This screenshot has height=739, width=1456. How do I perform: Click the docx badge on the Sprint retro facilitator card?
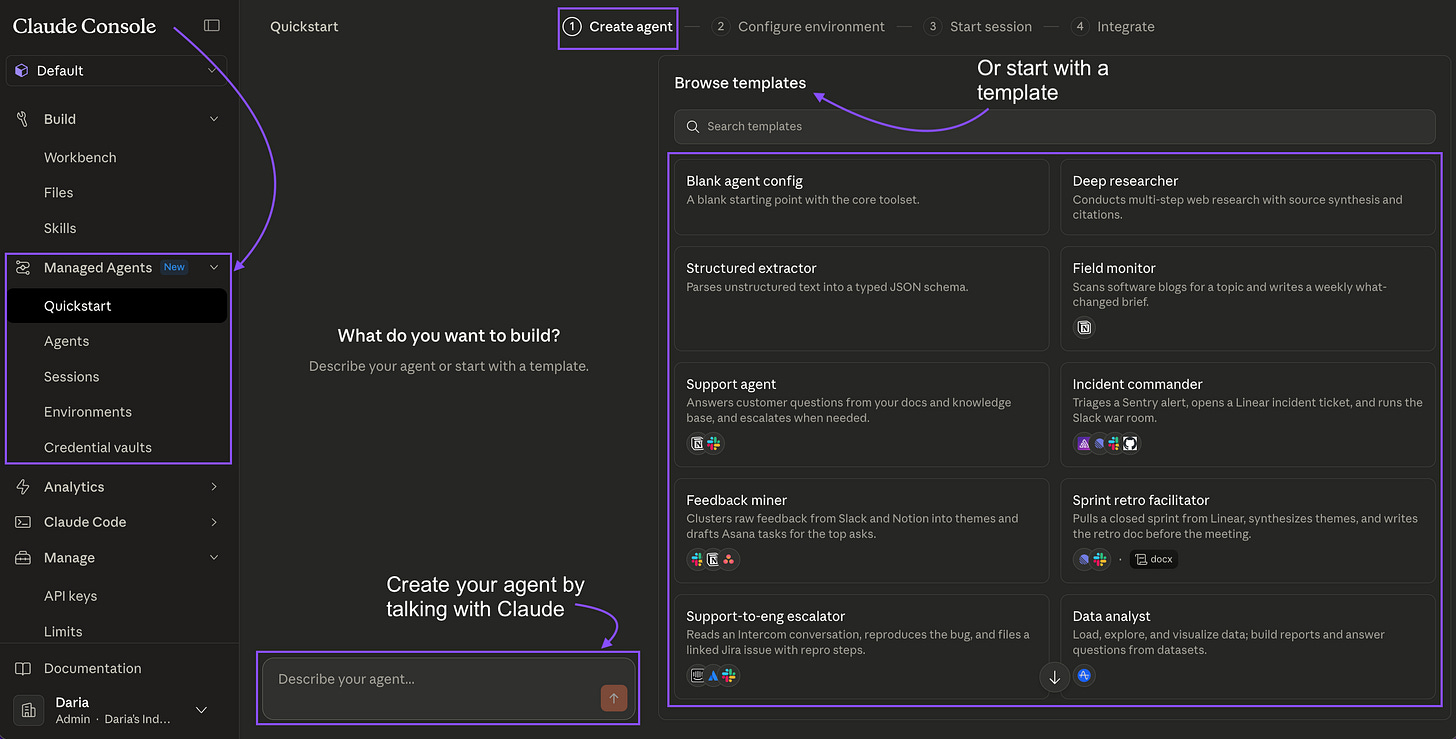pyautogui.click(x=1154, y=560)
